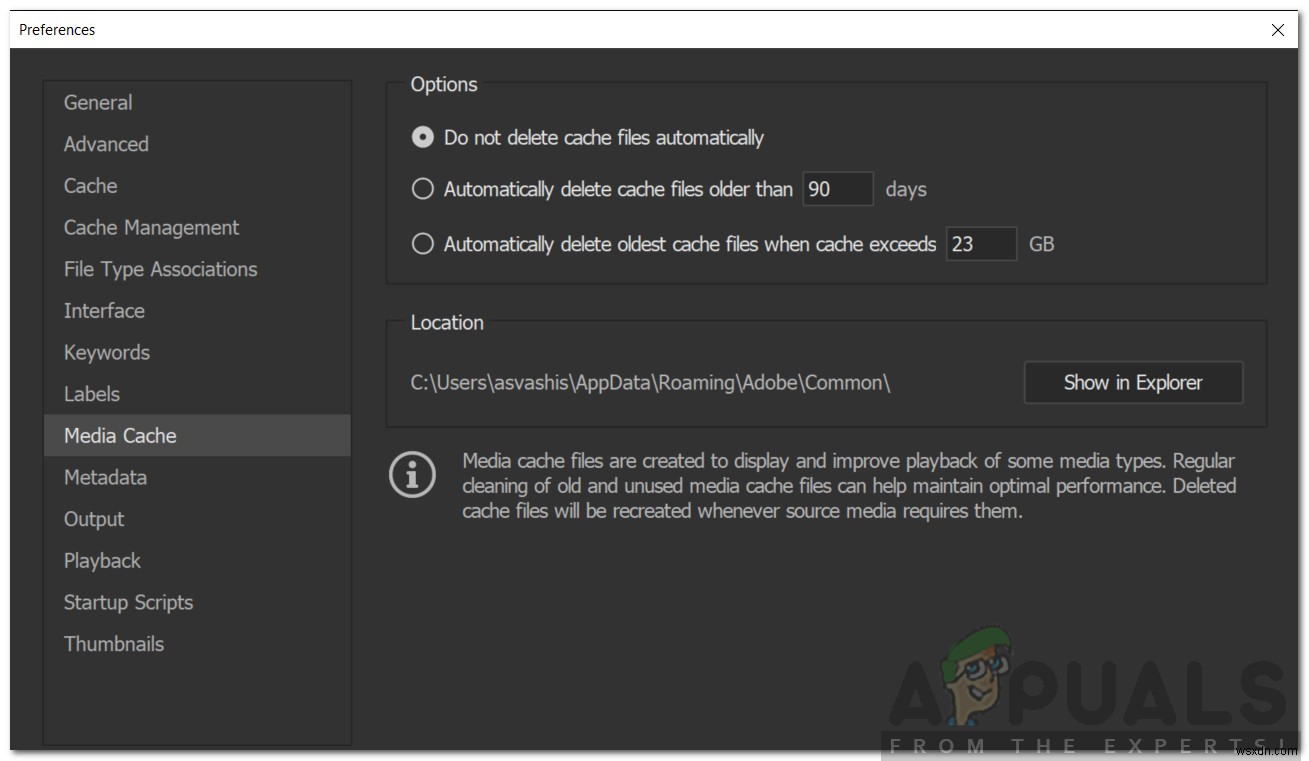
Task: Open the Advanced preferences section
Action: (x=106, y=144)
